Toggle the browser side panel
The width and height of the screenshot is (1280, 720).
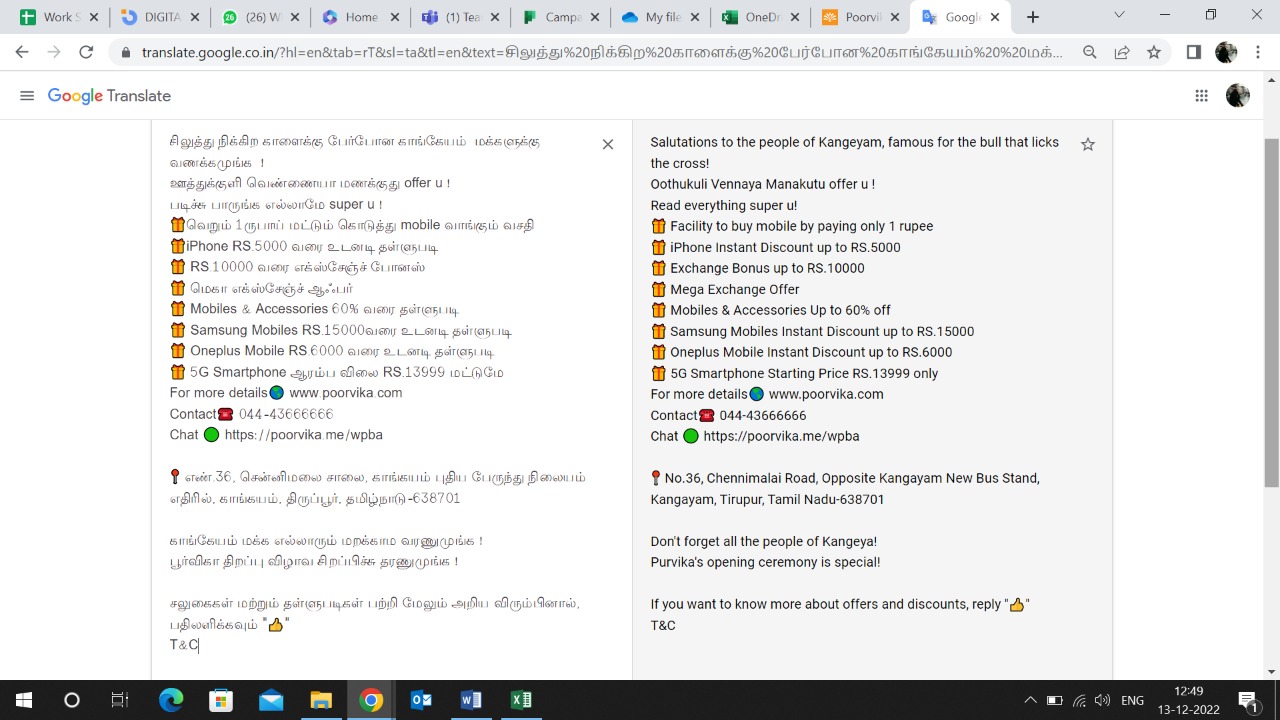coord(1193,53)
